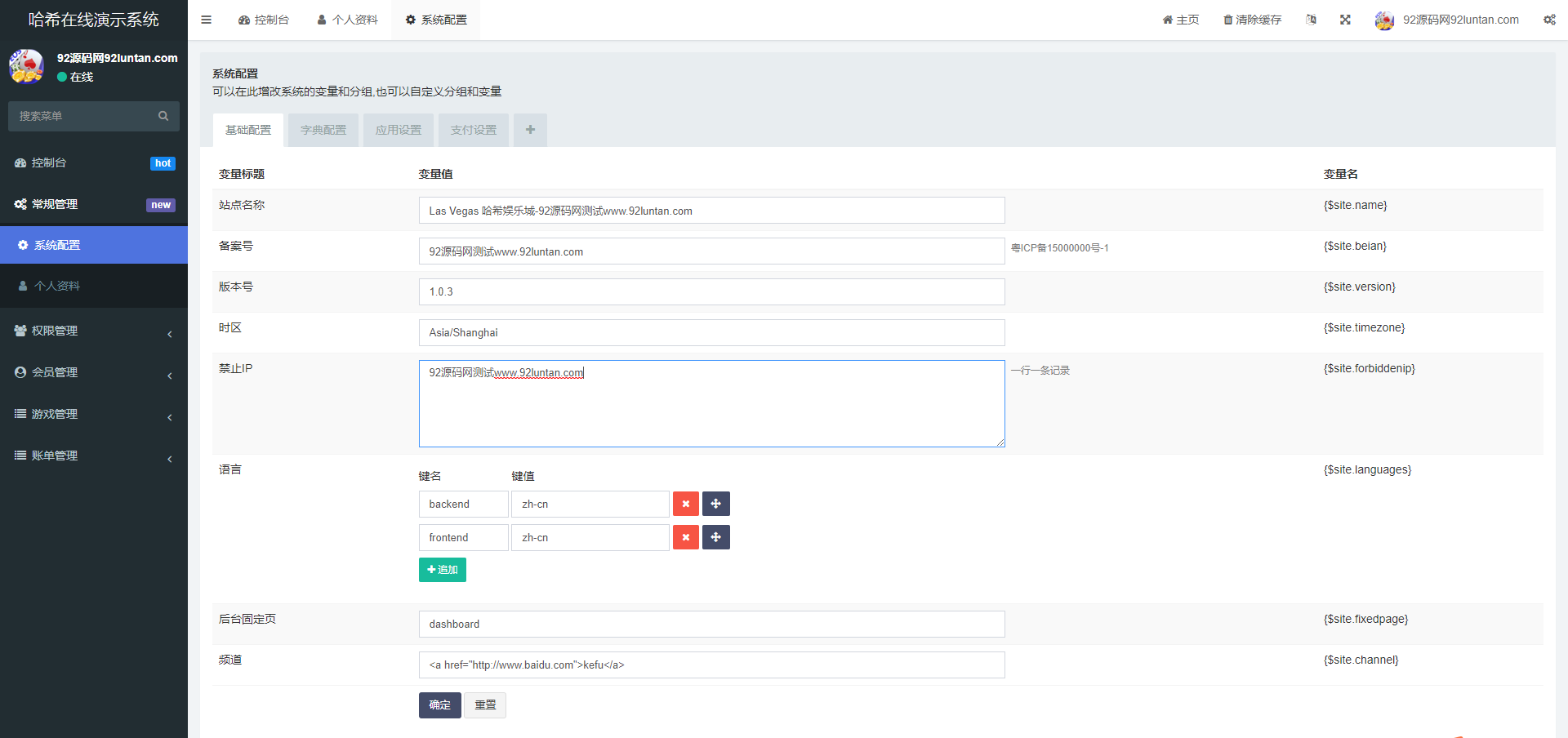Expand the 权限管理 sidebar menu
Viewport: 1568px width, 738px height.
94,331
